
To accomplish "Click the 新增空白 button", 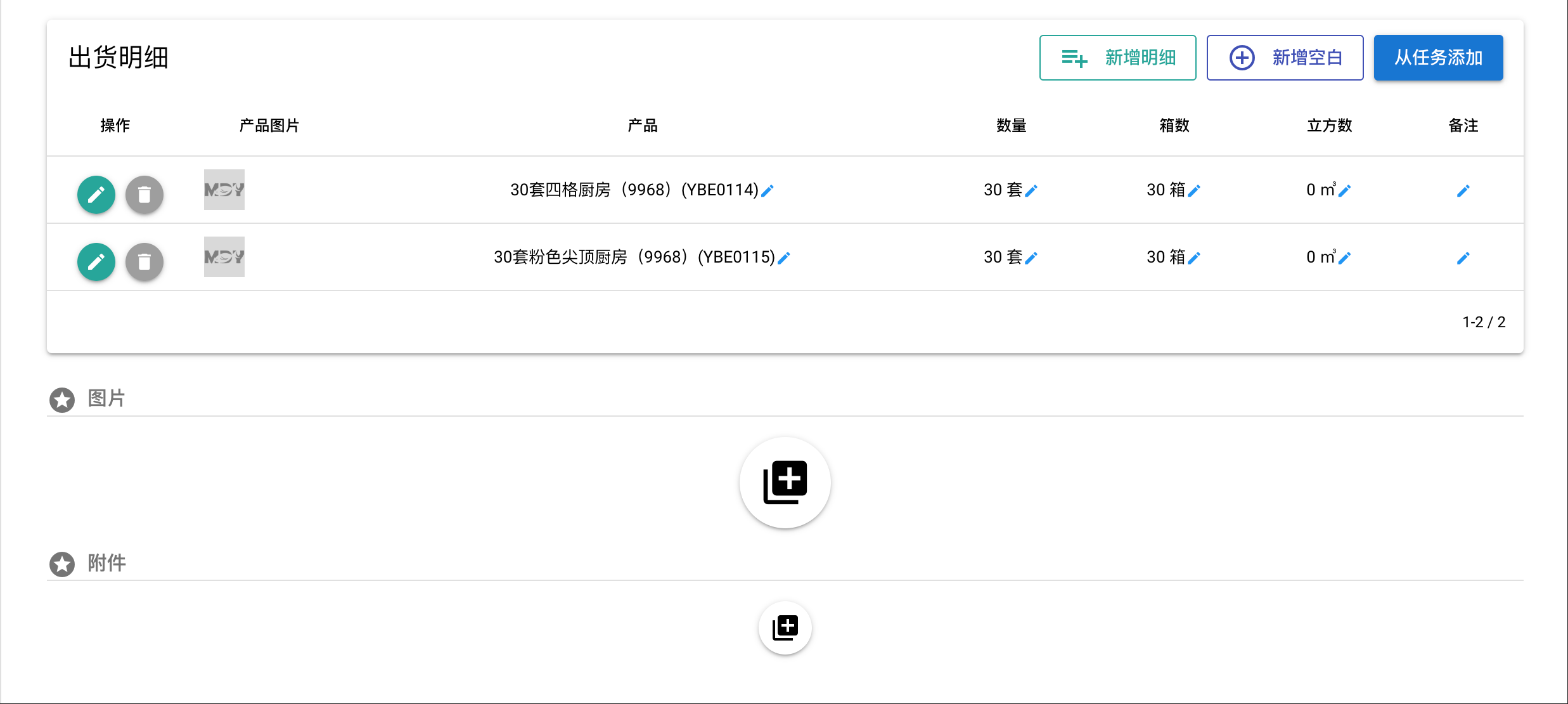I will 1285,58.
